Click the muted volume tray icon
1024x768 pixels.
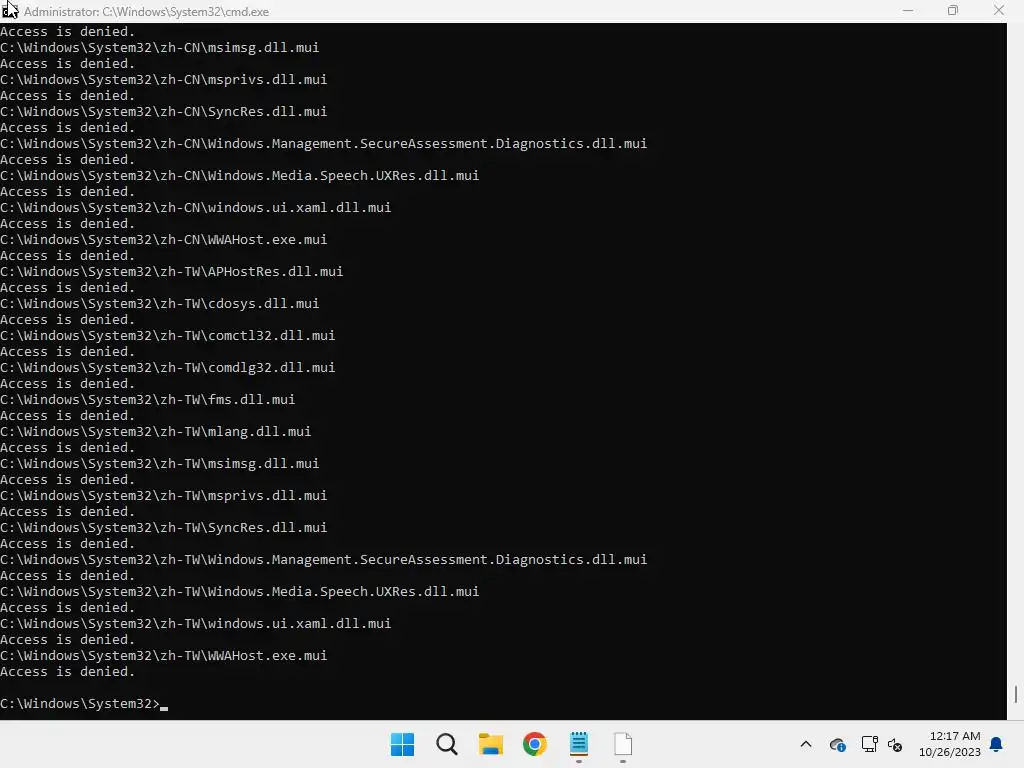coord(895,744)
